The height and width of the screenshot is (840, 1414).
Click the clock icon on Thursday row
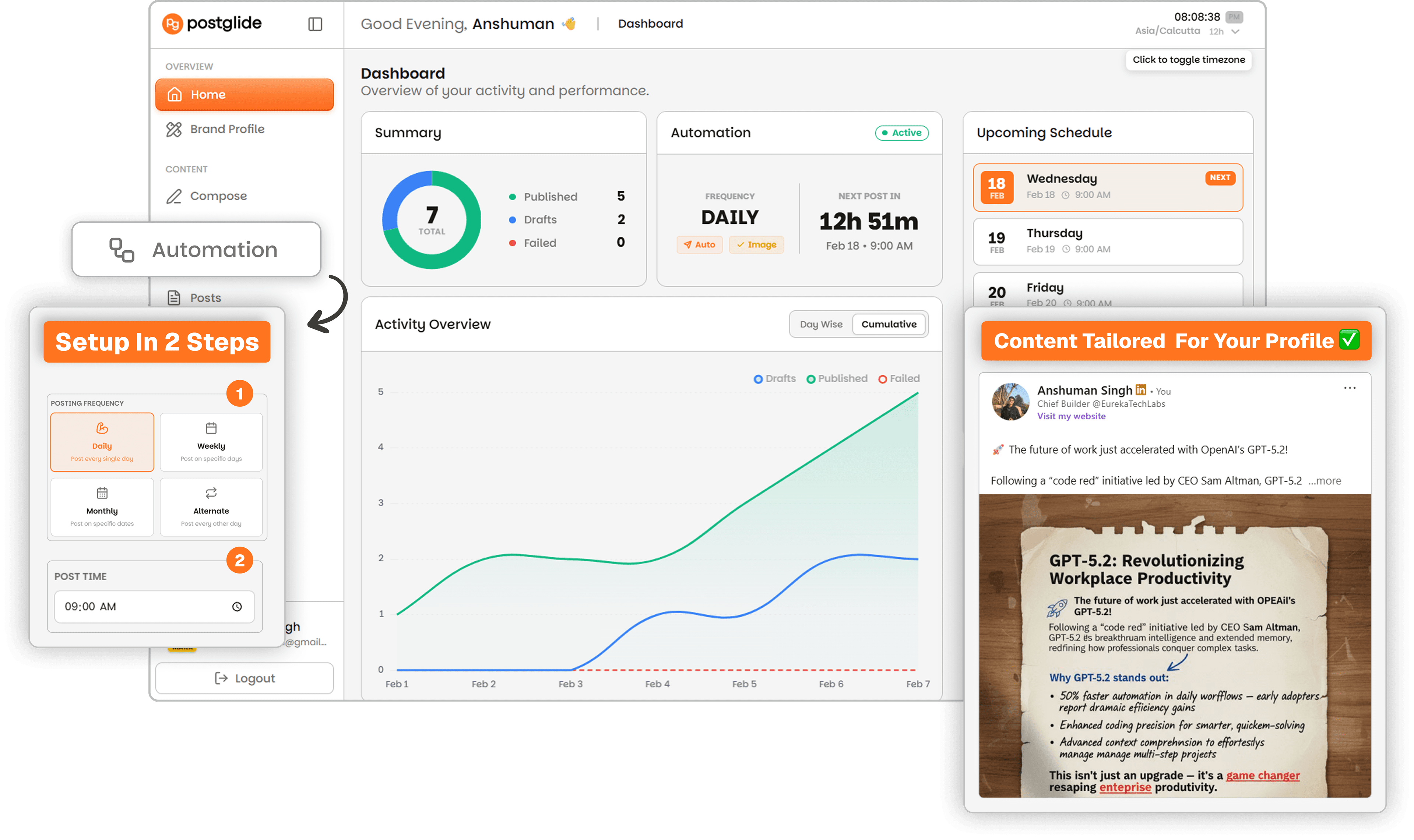pyautogui.click(x=1066, y=249)
